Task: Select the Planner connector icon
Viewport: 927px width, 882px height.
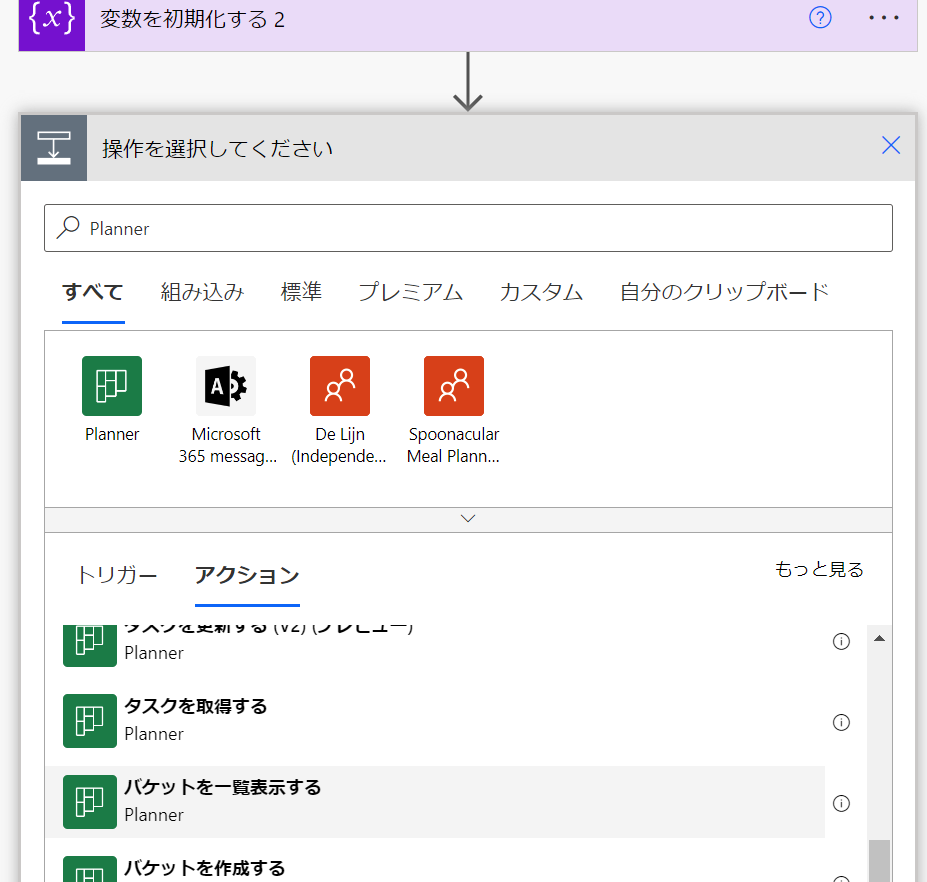Action: coord(112,385)
